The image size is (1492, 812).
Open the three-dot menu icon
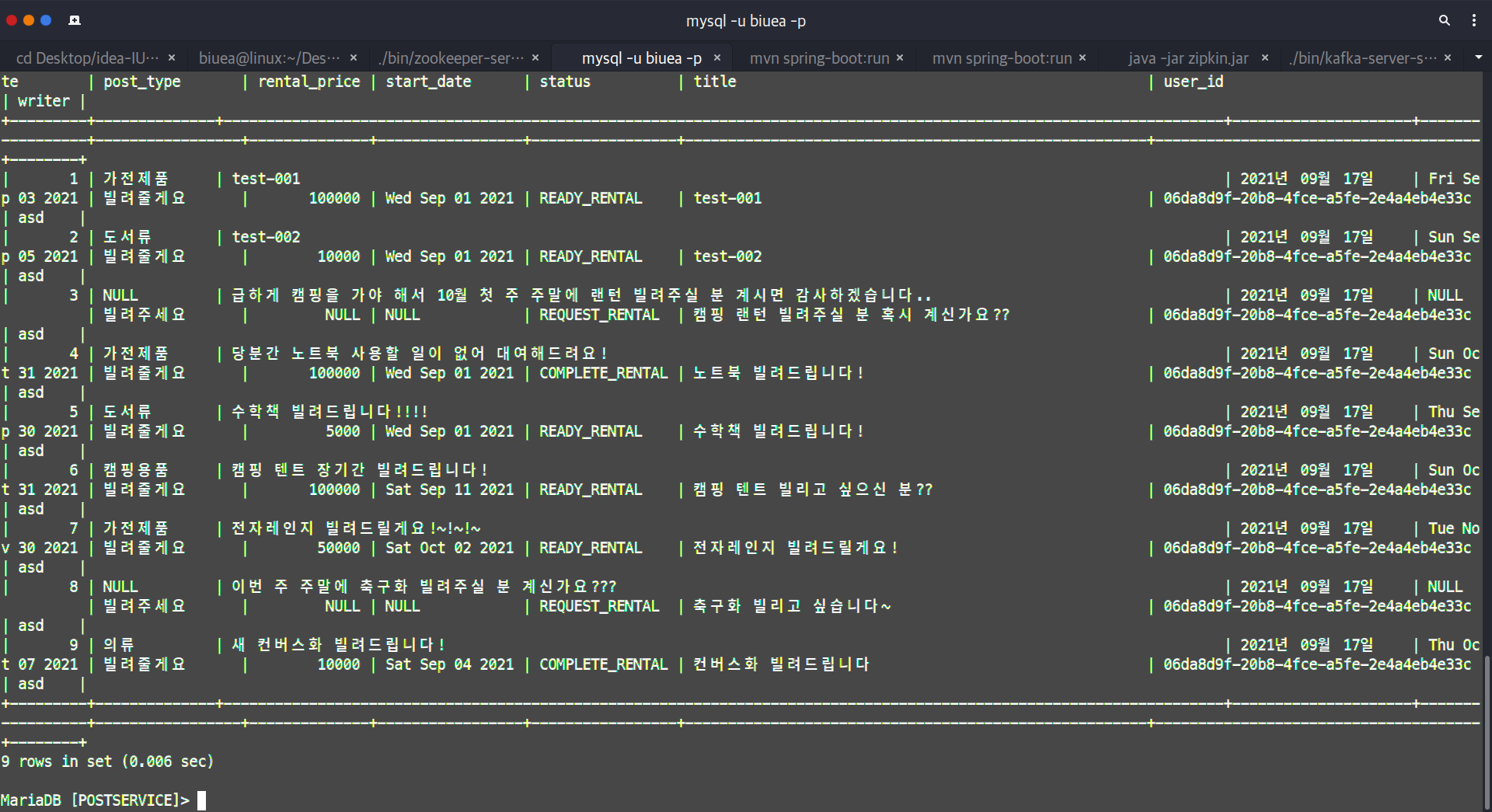click(x=1475, y=20)
